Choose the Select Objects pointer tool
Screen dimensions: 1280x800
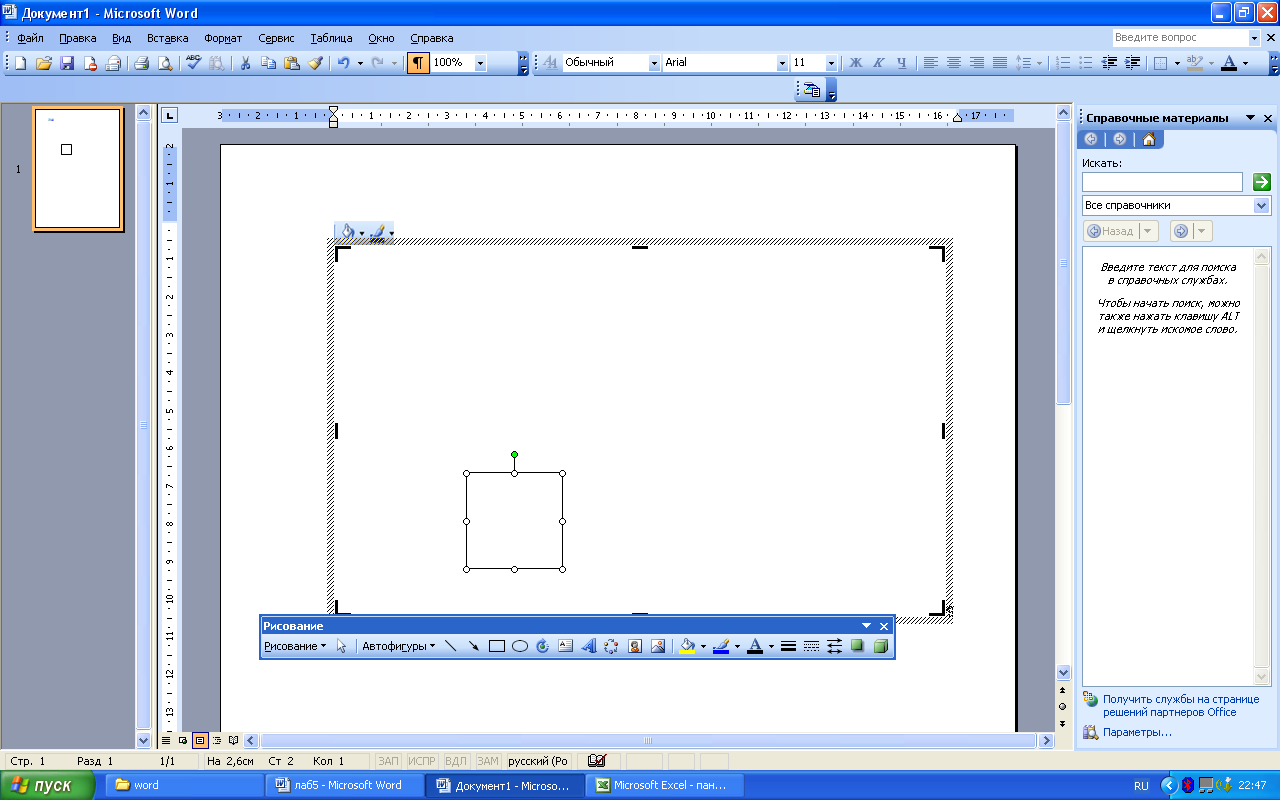coord(342,646)
